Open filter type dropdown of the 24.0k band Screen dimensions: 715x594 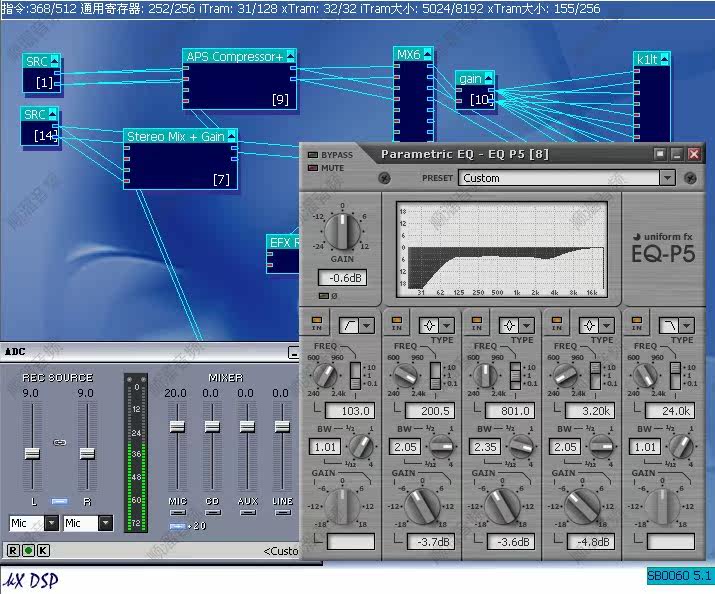[x=687, y=325]
